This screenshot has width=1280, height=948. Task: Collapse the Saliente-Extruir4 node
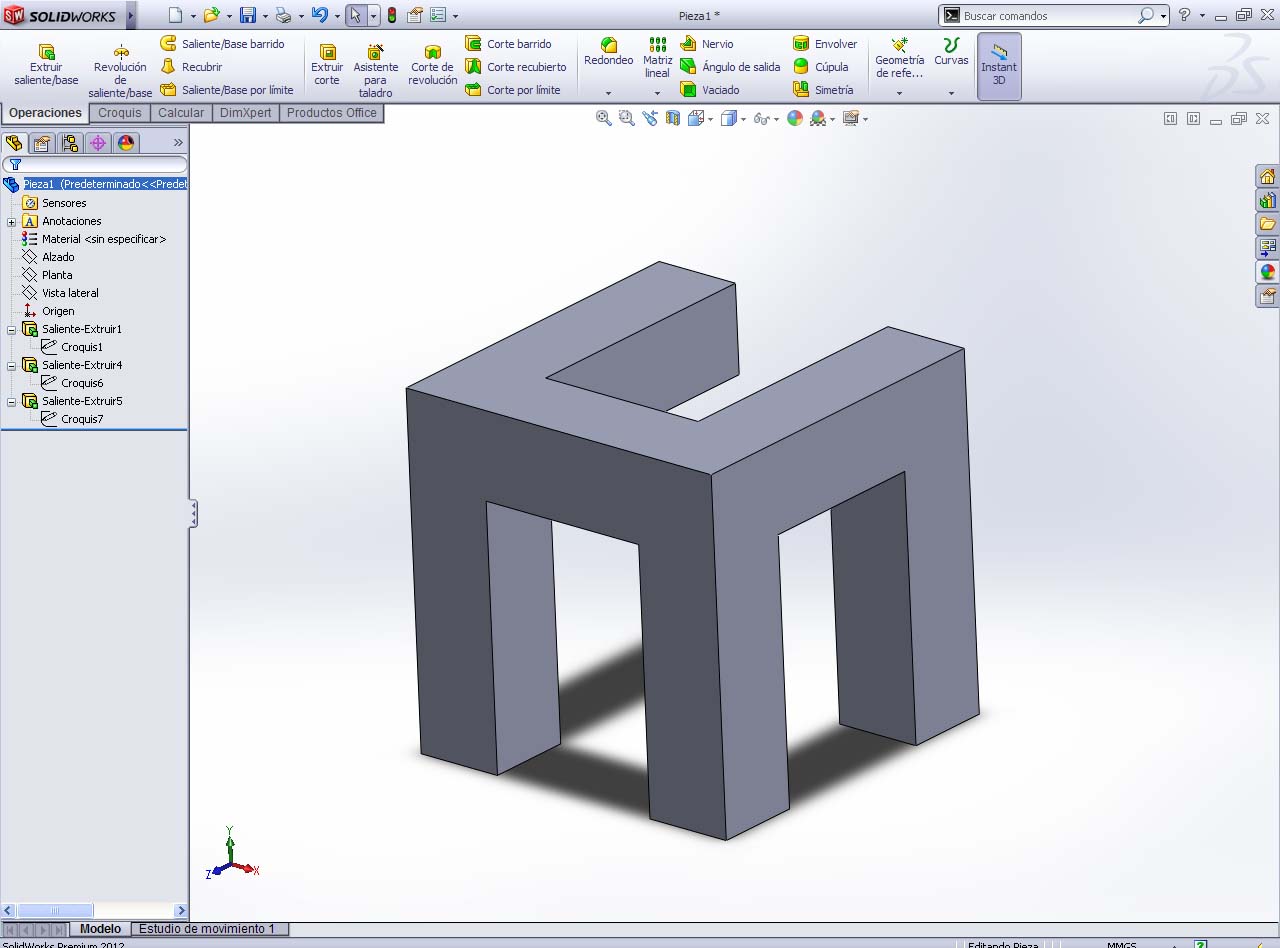point(11,366)
